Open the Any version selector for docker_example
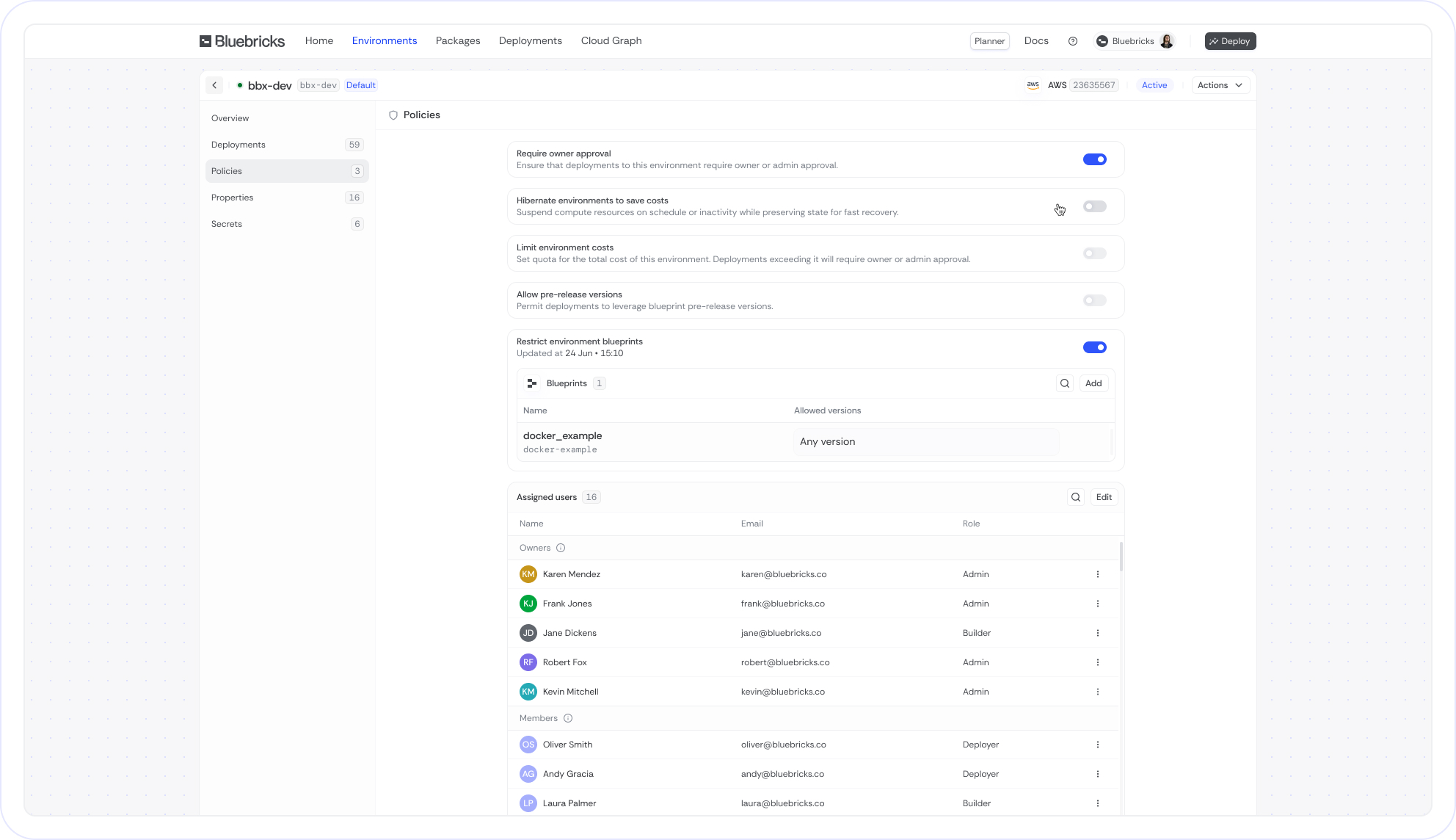This screenshot has width=1456, height=840. tap(926, 441)
